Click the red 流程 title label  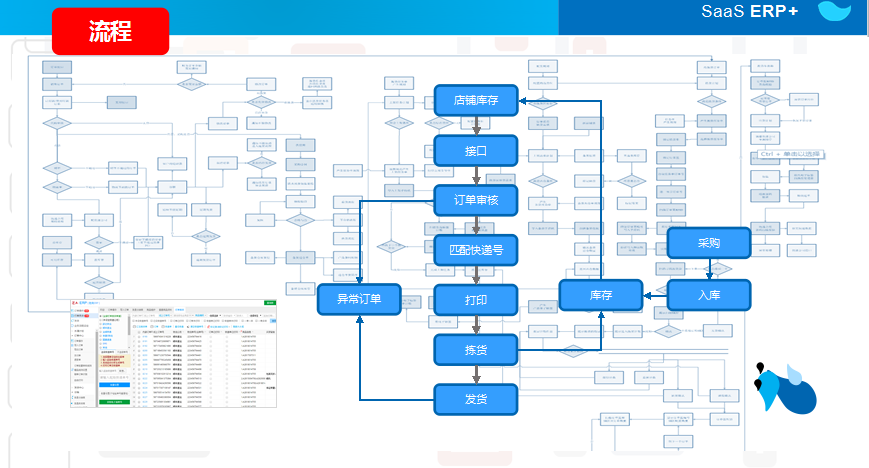coord(110,31)
